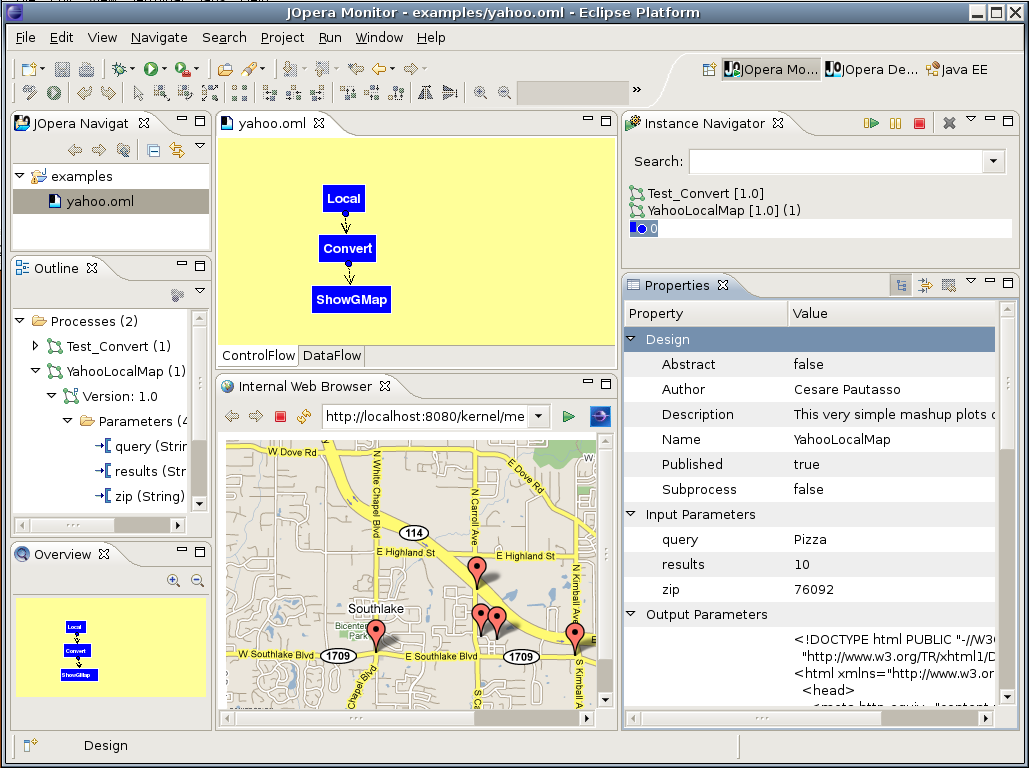The image size is (1029, 768).
Task: Toggle Show Advanced Properties icon
Action: pos(925,285)
